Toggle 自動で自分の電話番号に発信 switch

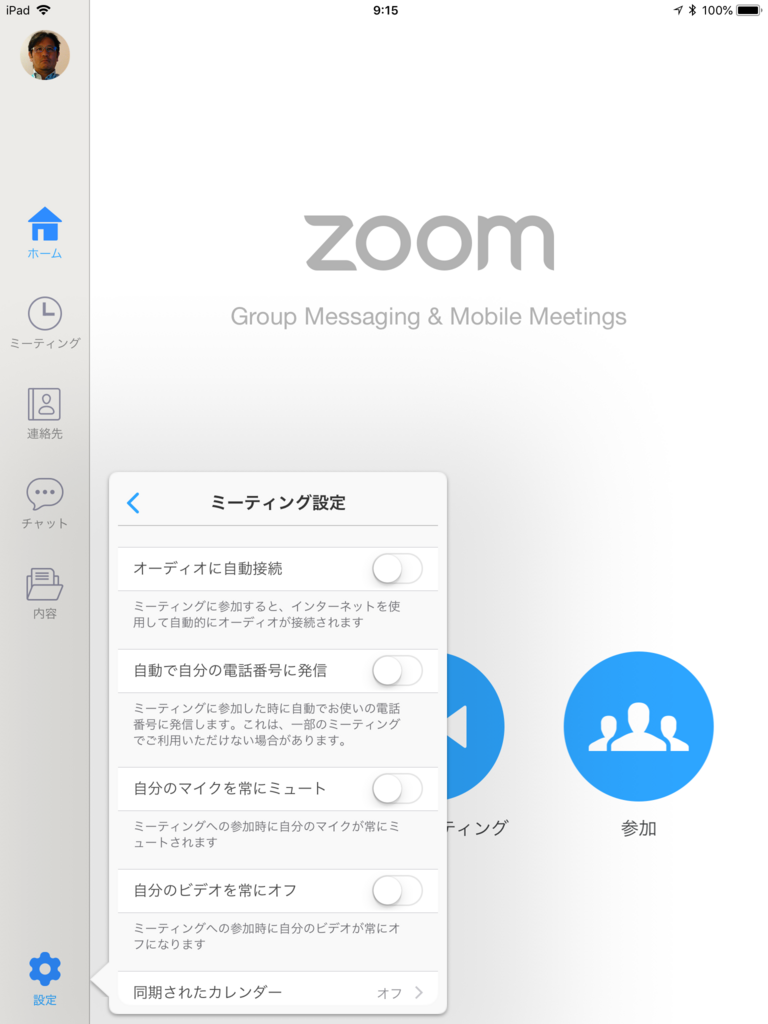[397, 671]
